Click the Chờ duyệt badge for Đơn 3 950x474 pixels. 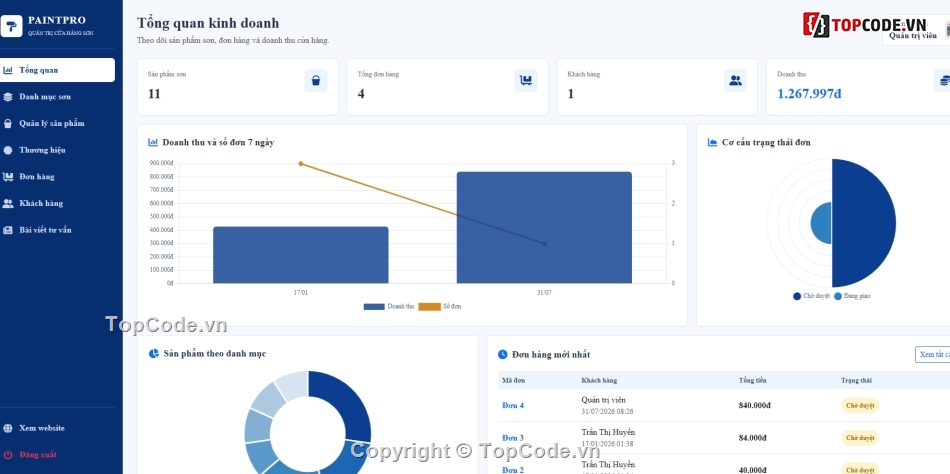[860, 438]
